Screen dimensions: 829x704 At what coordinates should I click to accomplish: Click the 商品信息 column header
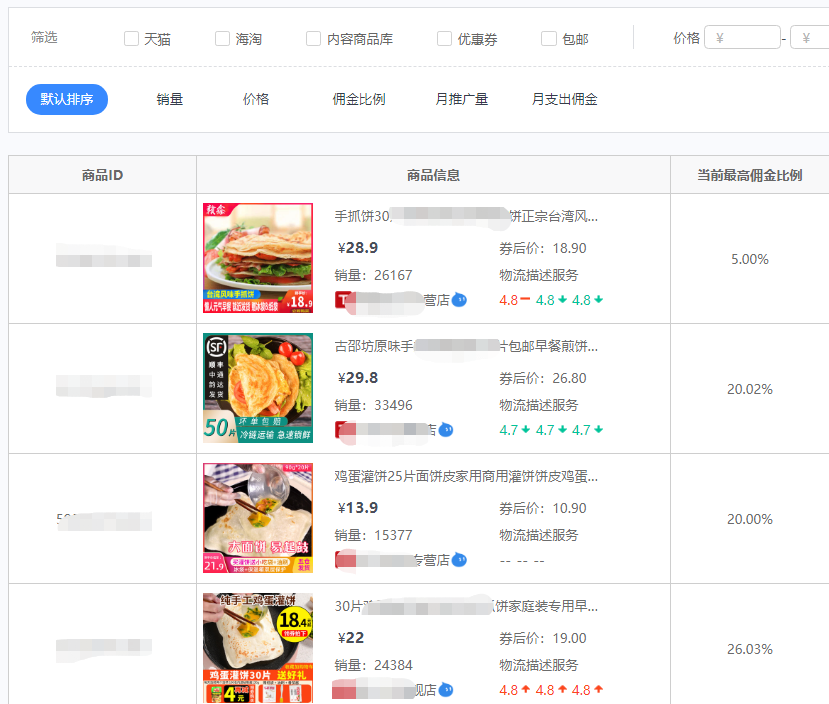pyautogui.click(x=433, y=175)
